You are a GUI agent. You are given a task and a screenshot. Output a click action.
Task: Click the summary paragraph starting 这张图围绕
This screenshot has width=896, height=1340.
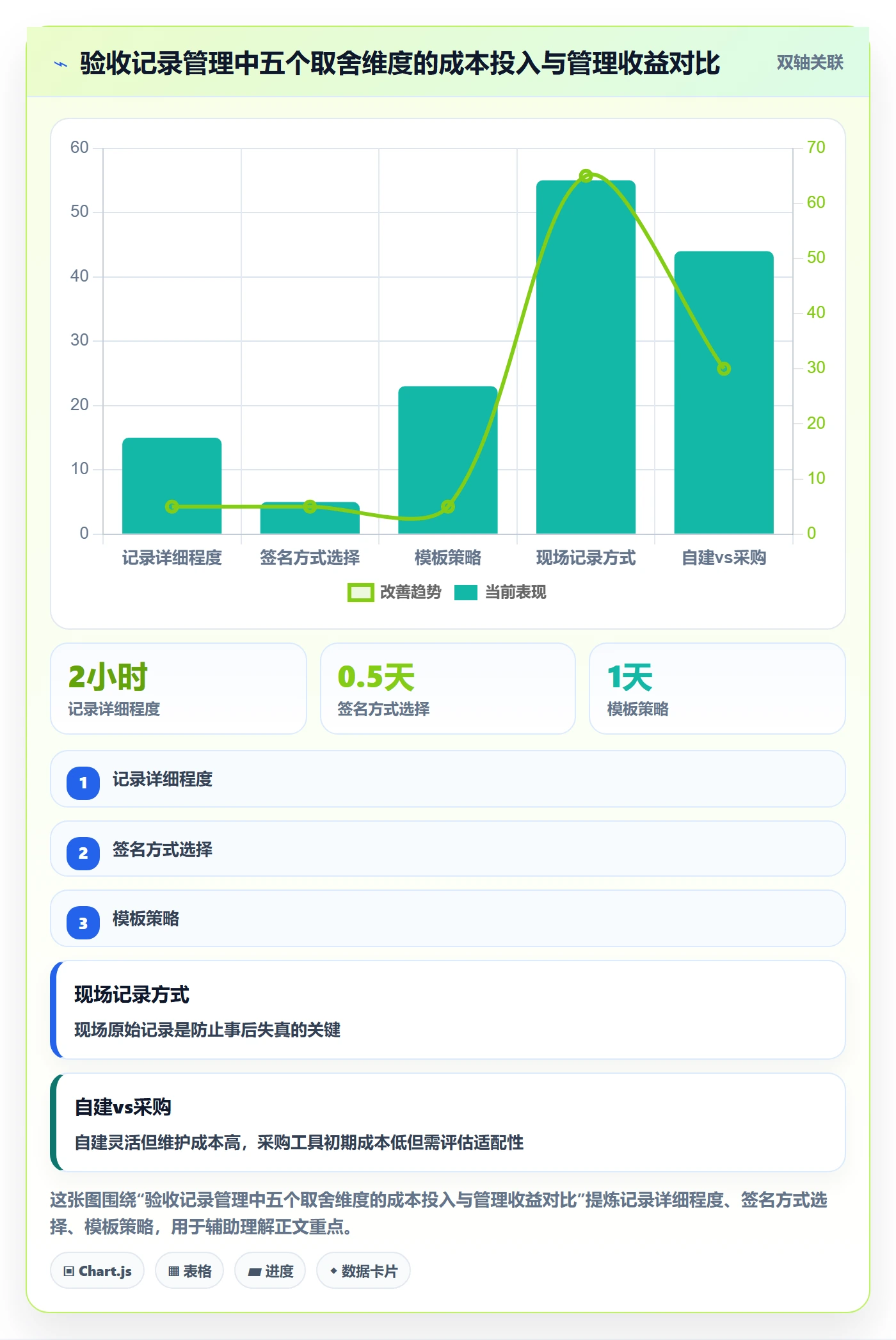tap(439, 1213)
